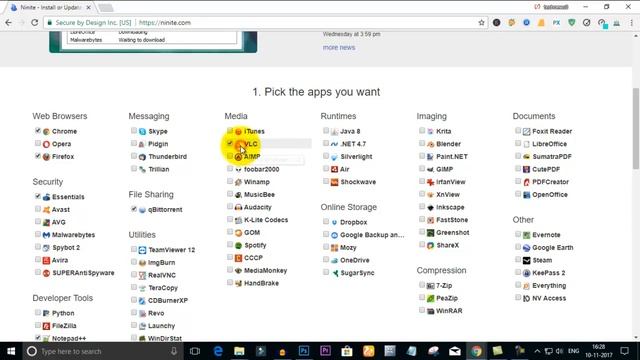
Task: Show hidden system tray icons
Action: [537, 351]
